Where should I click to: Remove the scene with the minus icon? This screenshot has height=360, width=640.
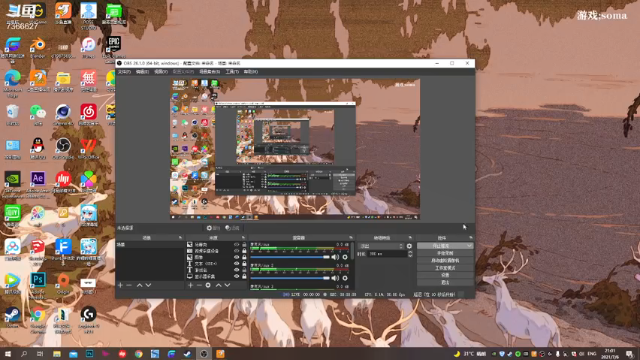129,285
